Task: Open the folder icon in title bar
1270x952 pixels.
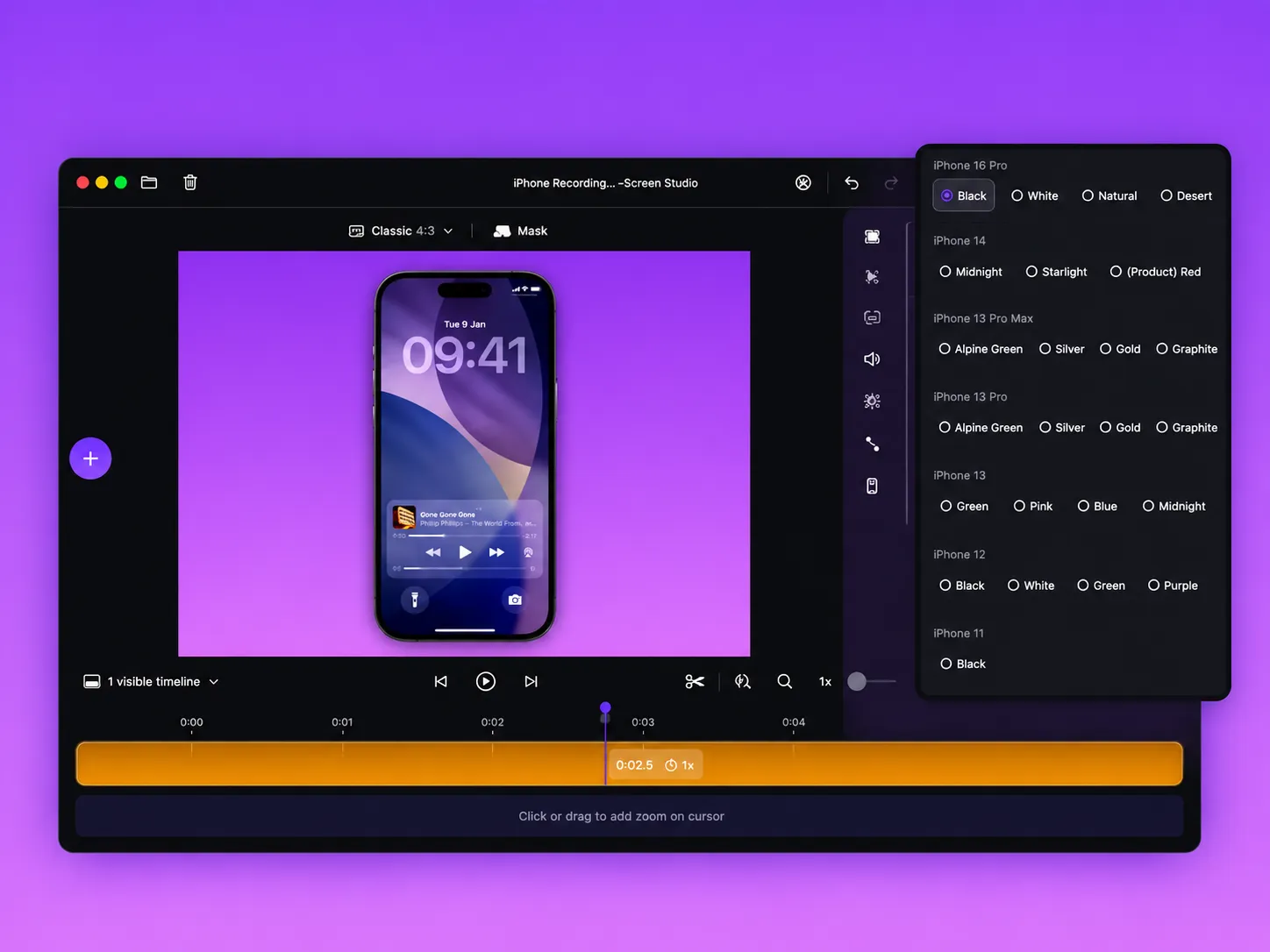Action: pyautogui.click(x=149, y=182)
